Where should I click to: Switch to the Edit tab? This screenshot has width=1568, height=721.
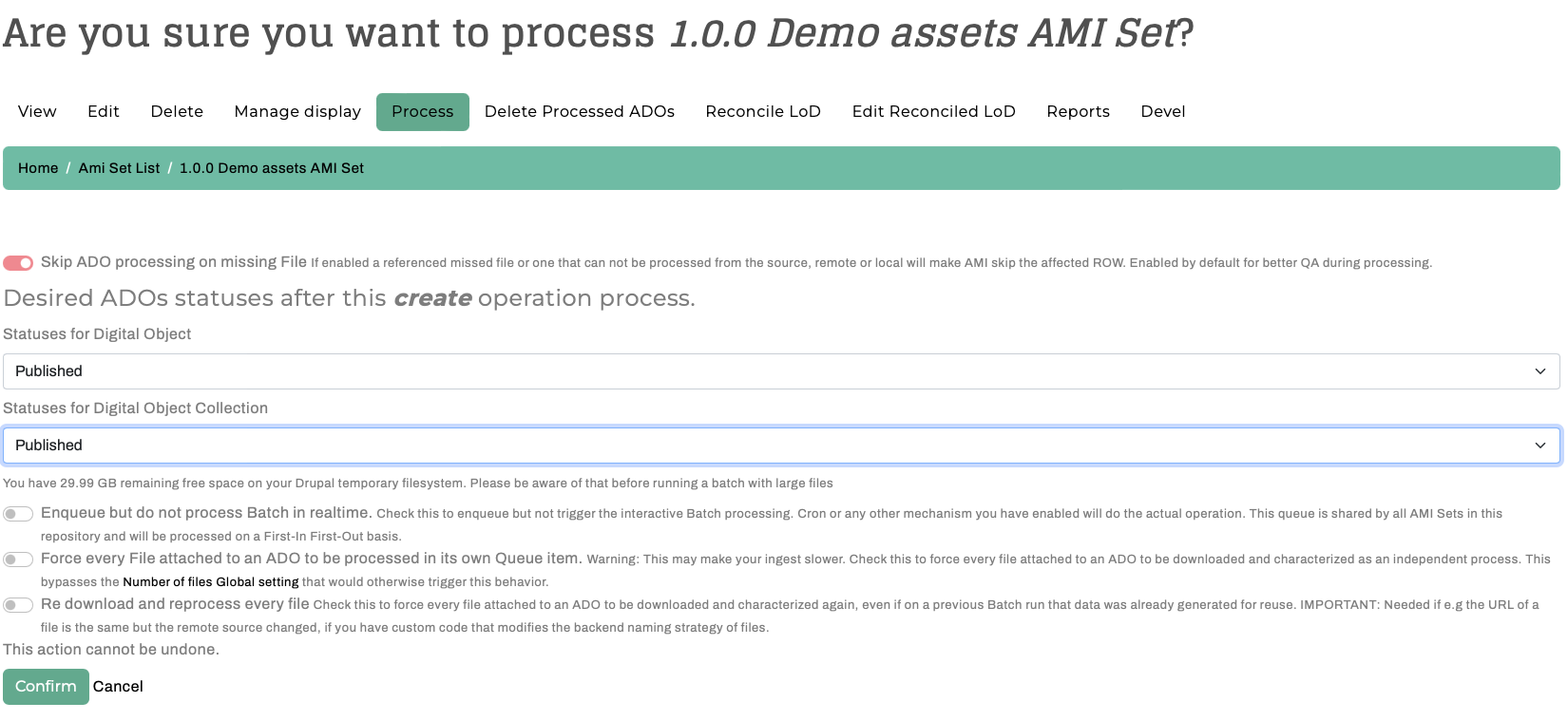104,112
